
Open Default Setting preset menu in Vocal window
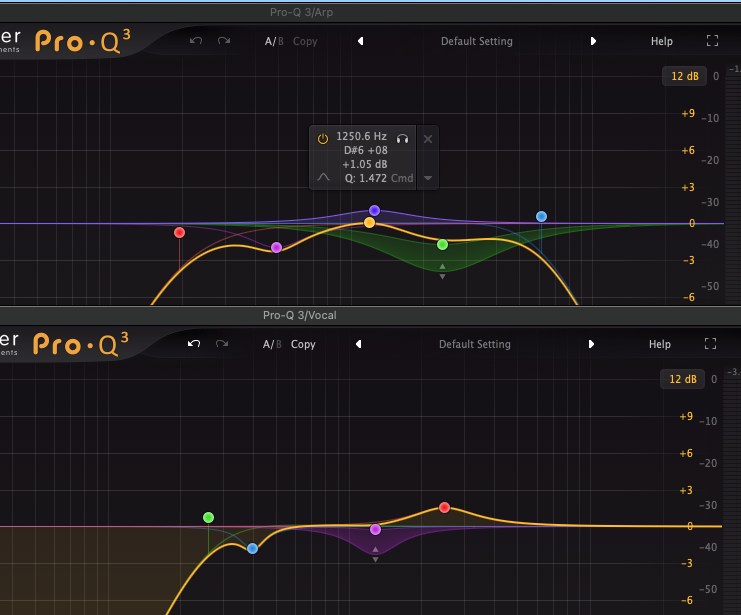475,344
